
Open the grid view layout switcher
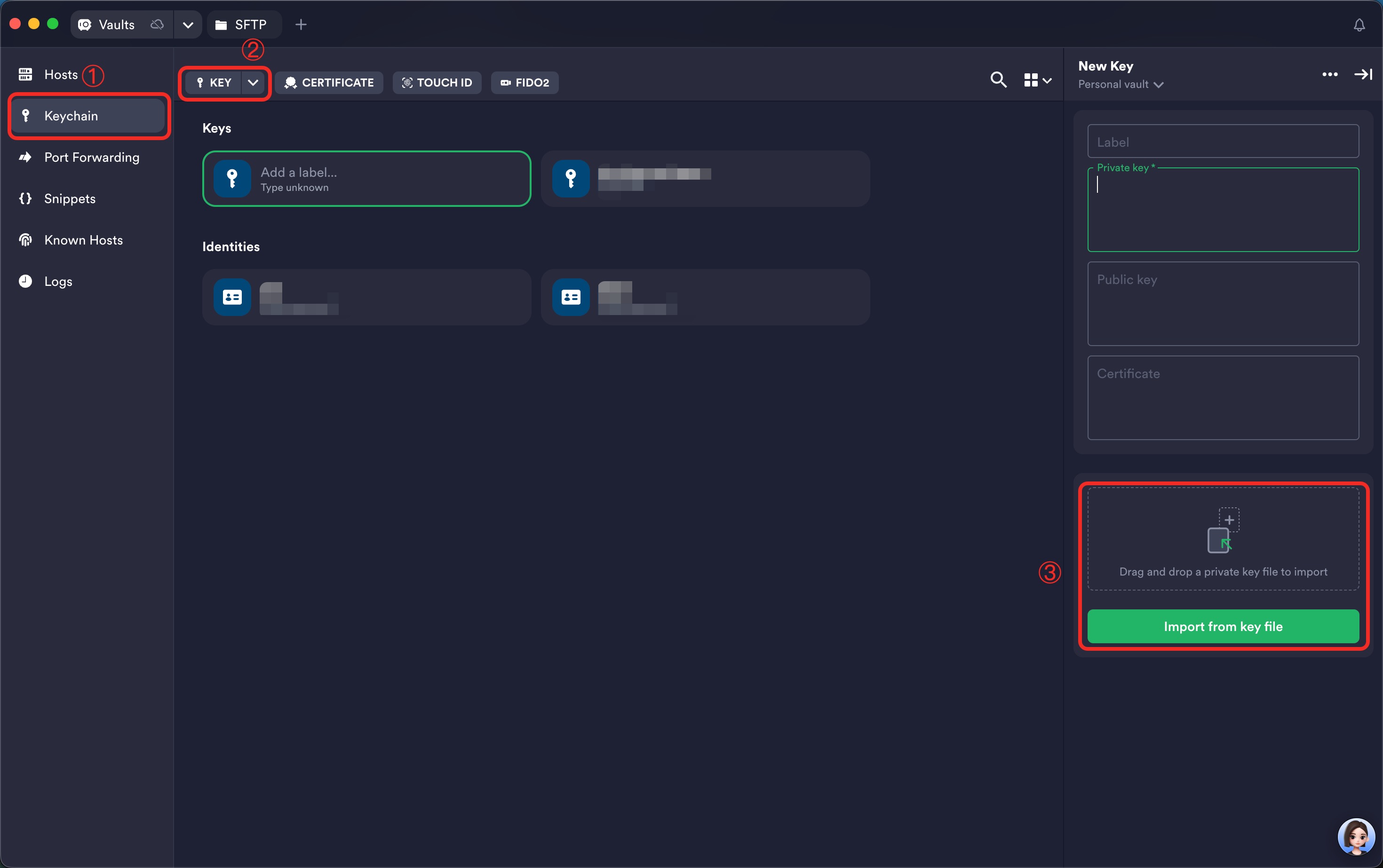[1037, 80]
